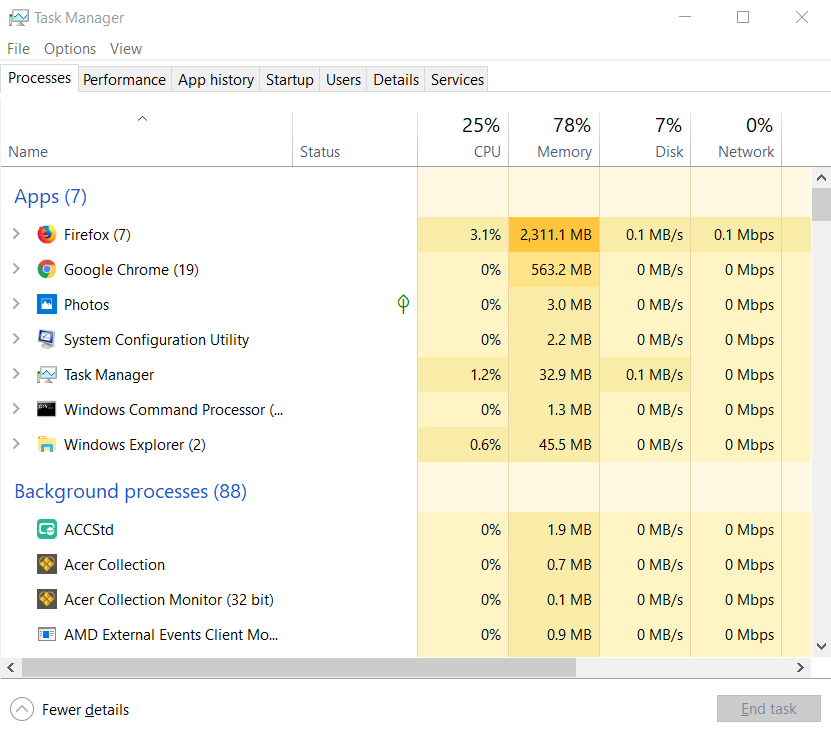The width and height of the screenshot is (831, 737).
Task: Click the scroll up arrow
Action: coord(821,177)
